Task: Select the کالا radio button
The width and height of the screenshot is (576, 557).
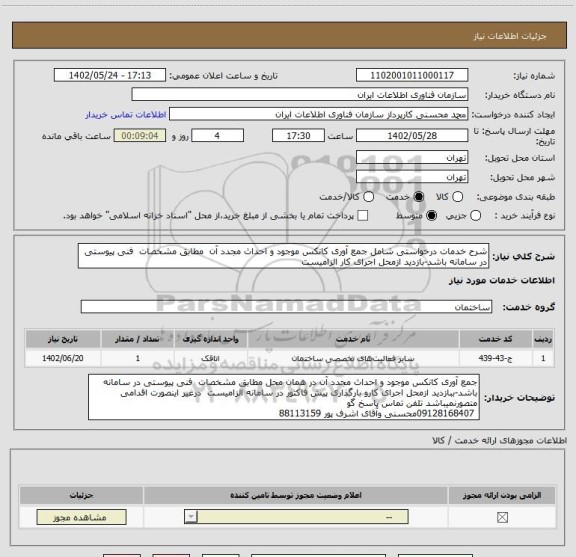Action: coord(457,197)
